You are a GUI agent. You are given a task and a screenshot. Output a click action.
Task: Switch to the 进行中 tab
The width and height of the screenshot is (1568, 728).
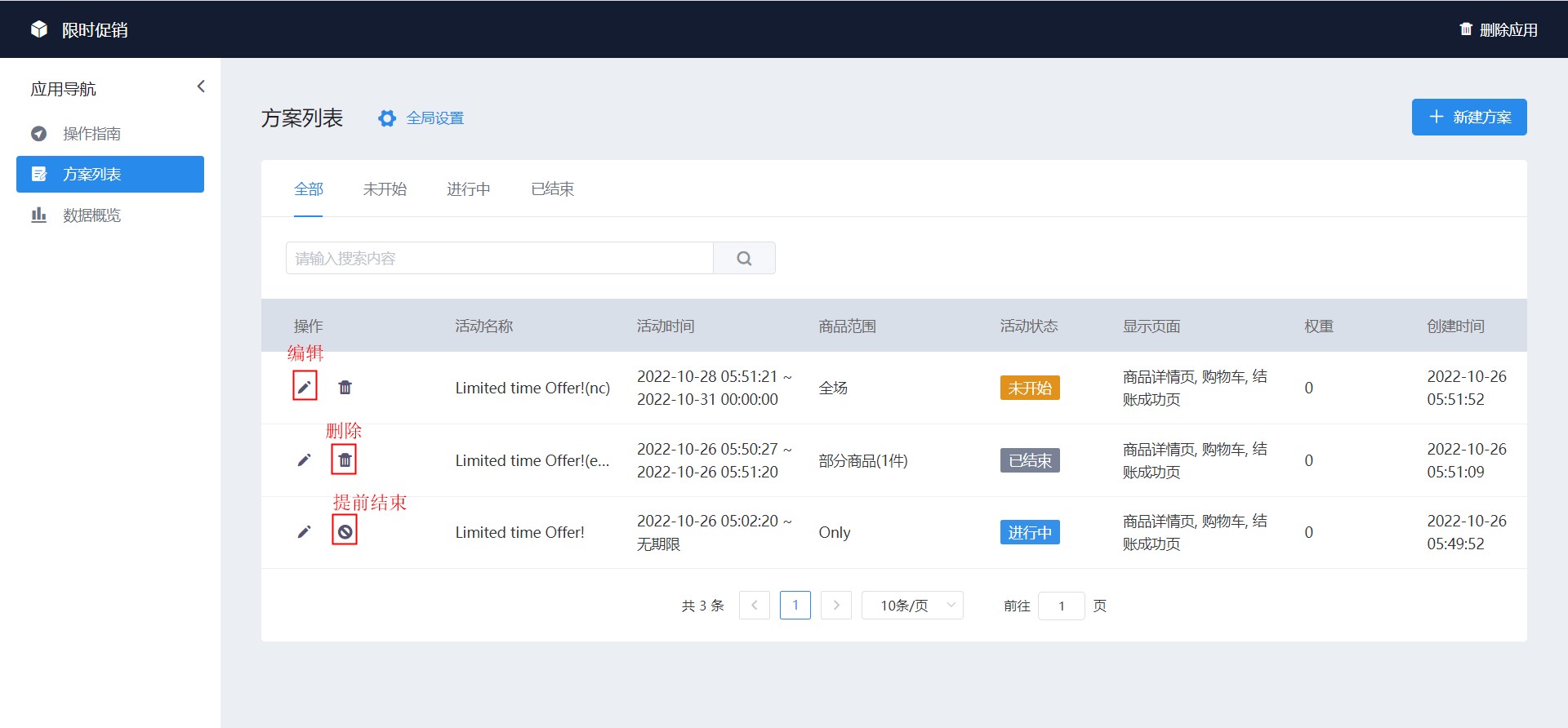469,189
